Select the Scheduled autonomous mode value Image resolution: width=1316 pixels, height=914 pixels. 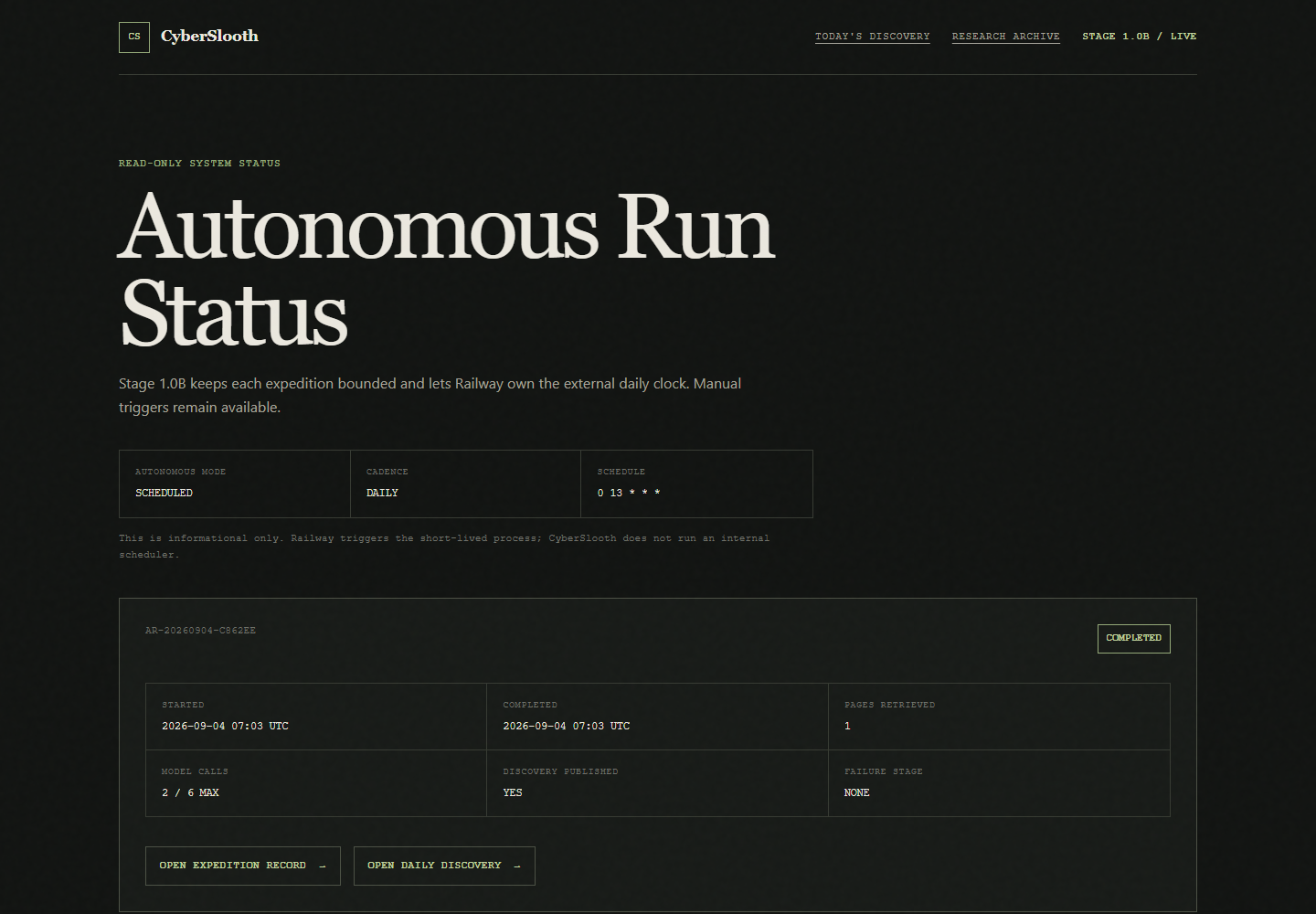click(x=164, y=493)
